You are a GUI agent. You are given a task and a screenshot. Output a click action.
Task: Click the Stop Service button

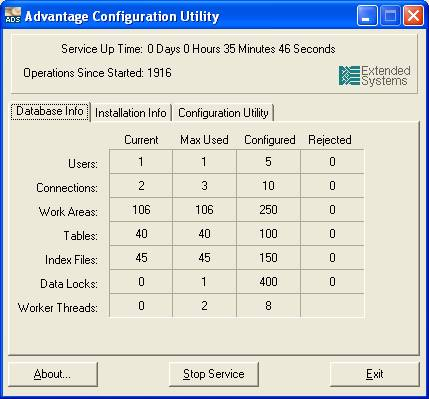(214, 374)
